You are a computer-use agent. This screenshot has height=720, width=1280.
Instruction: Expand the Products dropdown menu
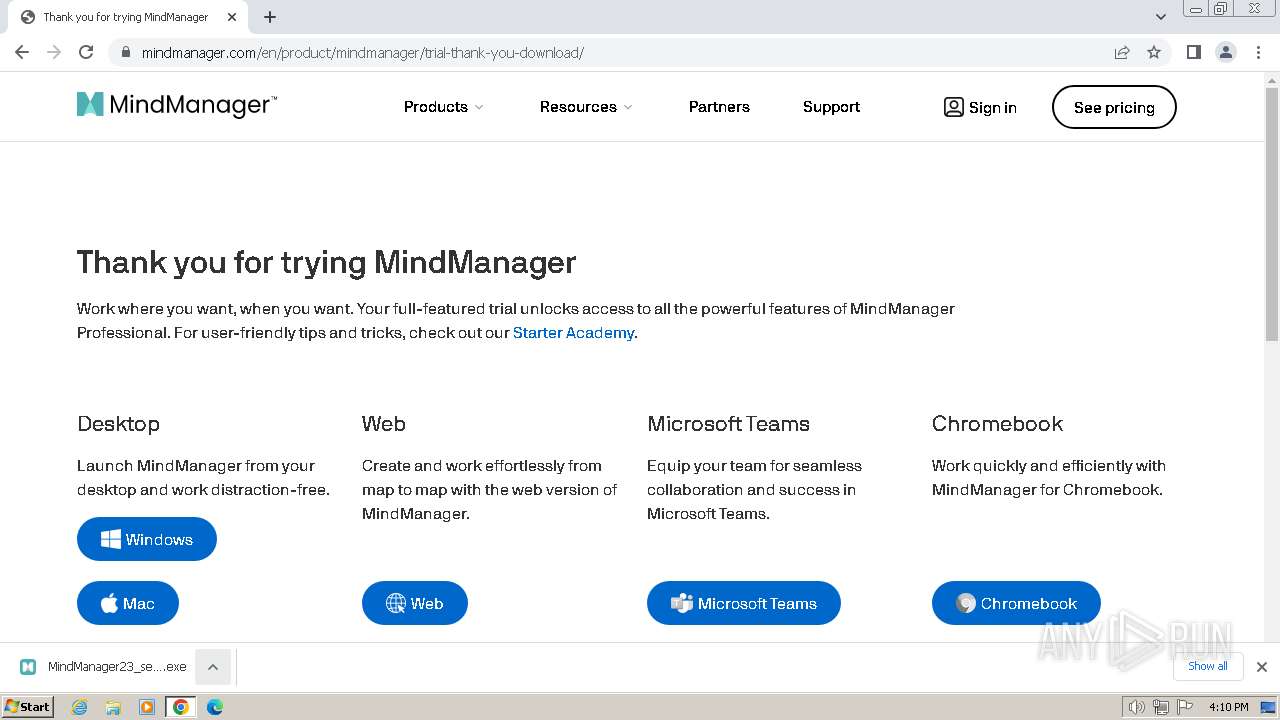coord(443,107)
